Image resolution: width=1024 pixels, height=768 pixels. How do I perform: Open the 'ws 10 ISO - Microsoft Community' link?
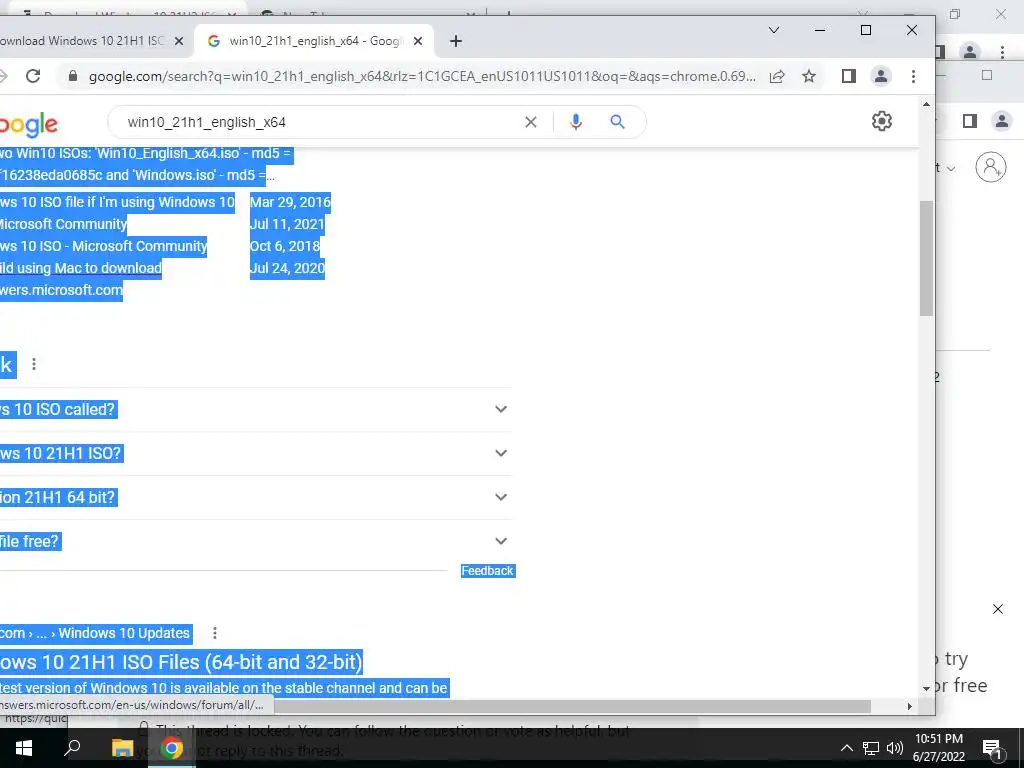click(x=103, y=246)
